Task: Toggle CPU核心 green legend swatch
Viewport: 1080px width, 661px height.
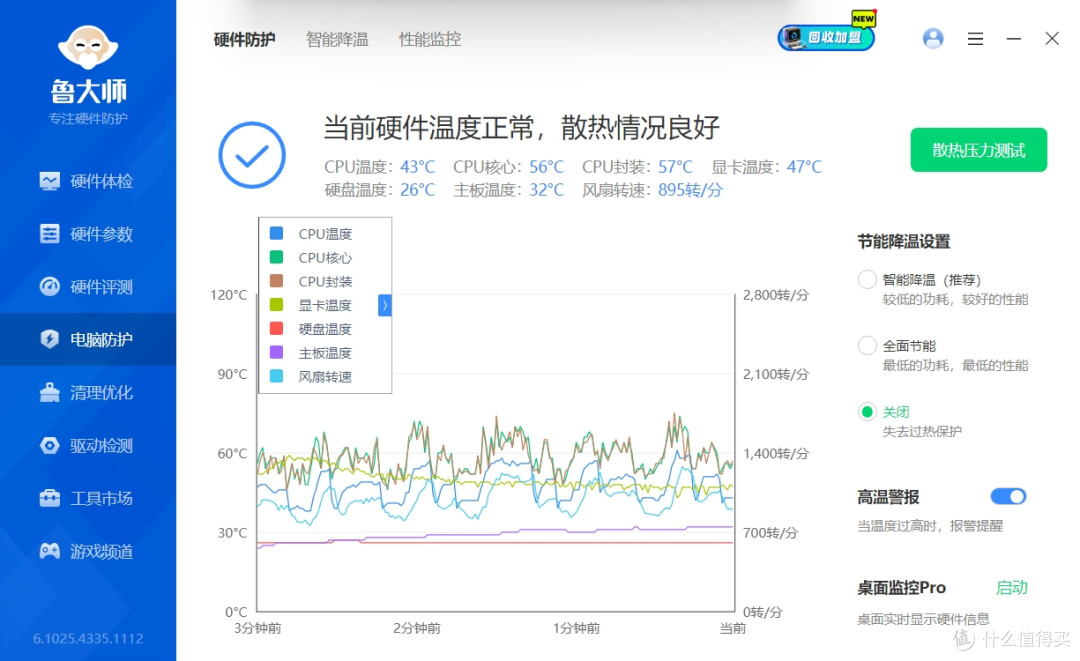Action: [x=276, y=257]
